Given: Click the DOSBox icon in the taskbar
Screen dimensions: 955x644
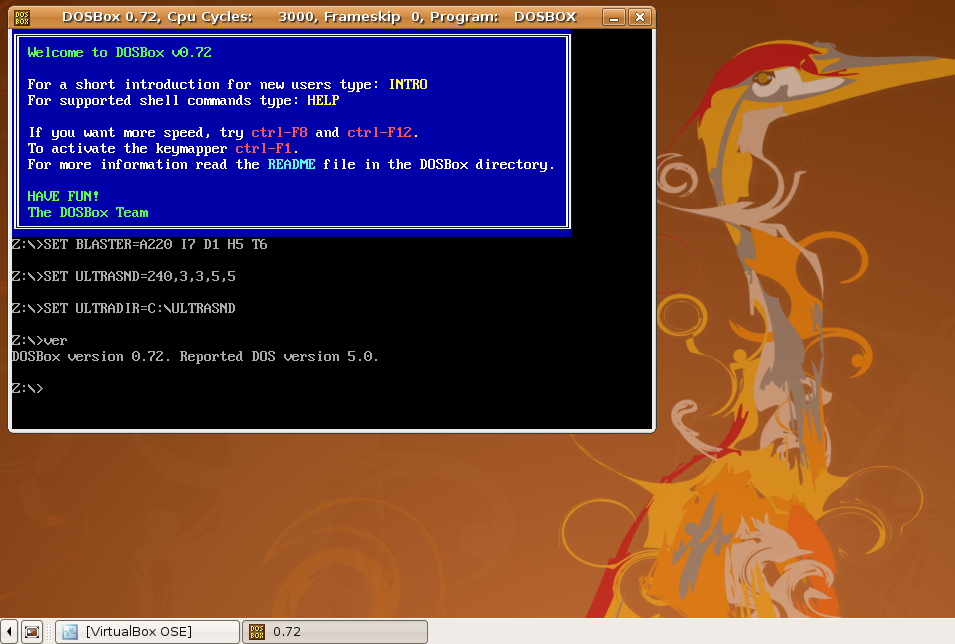Looking at the screenshot, I should click(257, 632).
